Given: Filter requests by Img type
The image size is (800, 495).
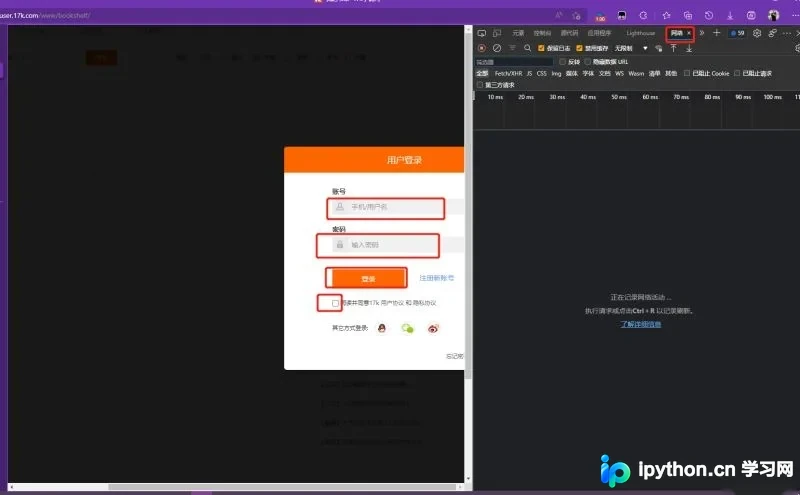Looking at the screenshot, I should tap(556, 73).
